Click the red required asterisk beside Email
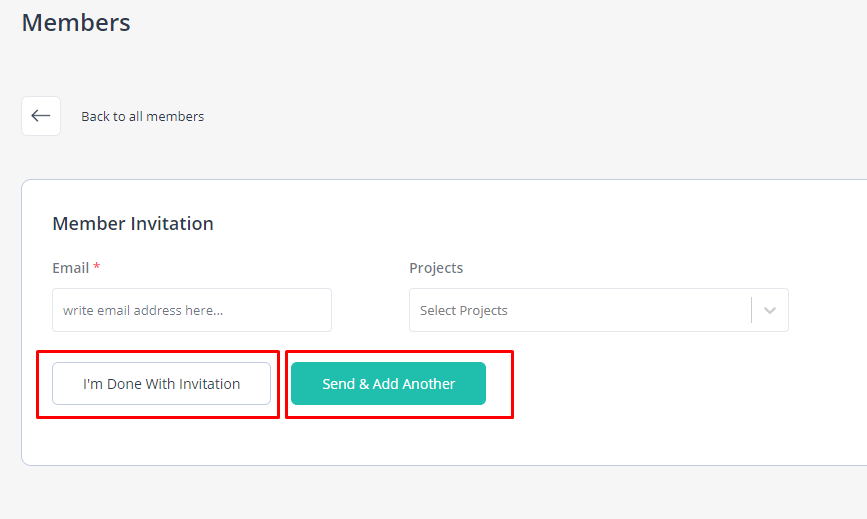 [97, 266]
